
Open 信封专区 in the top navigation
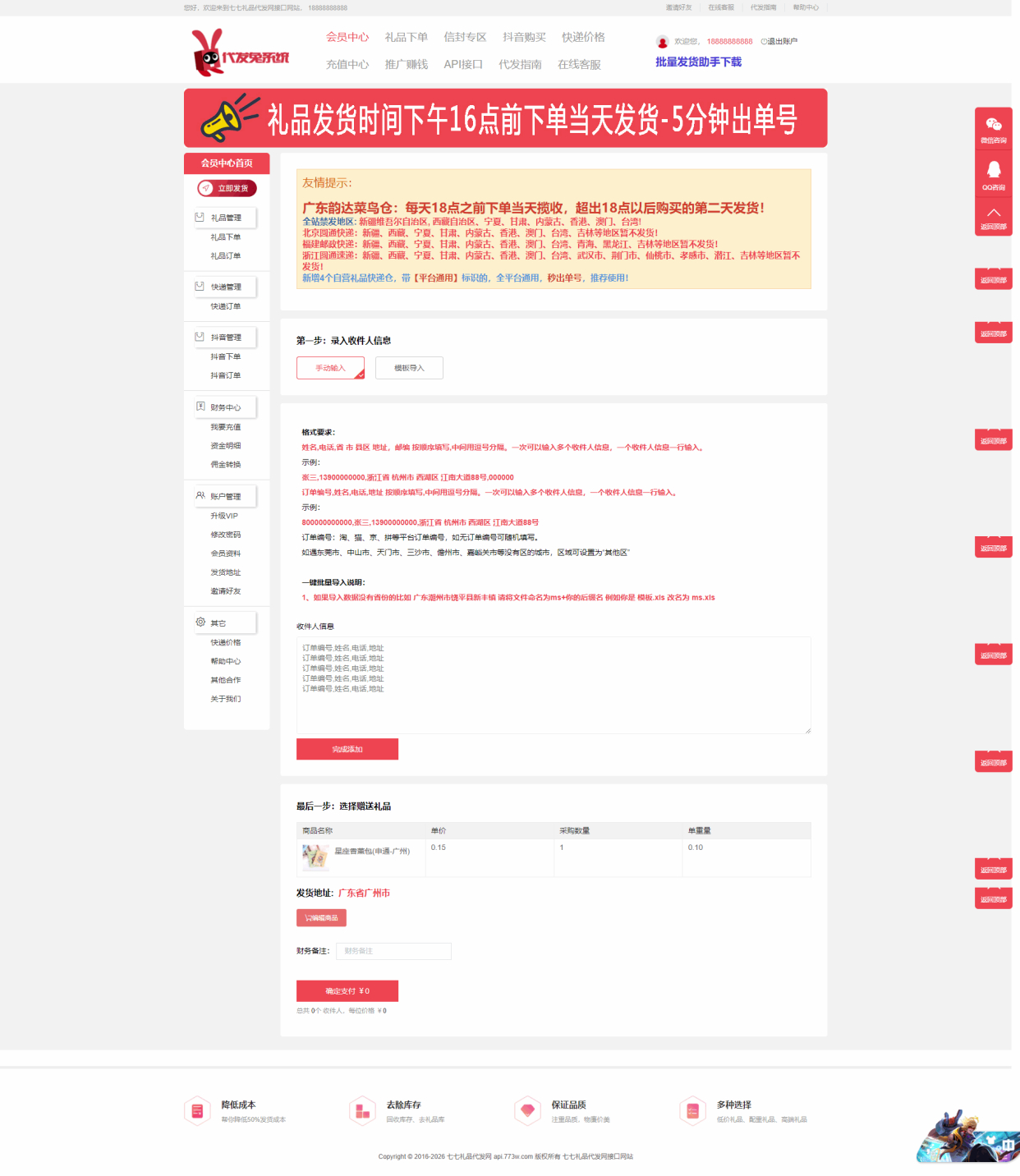coord(465,37)
